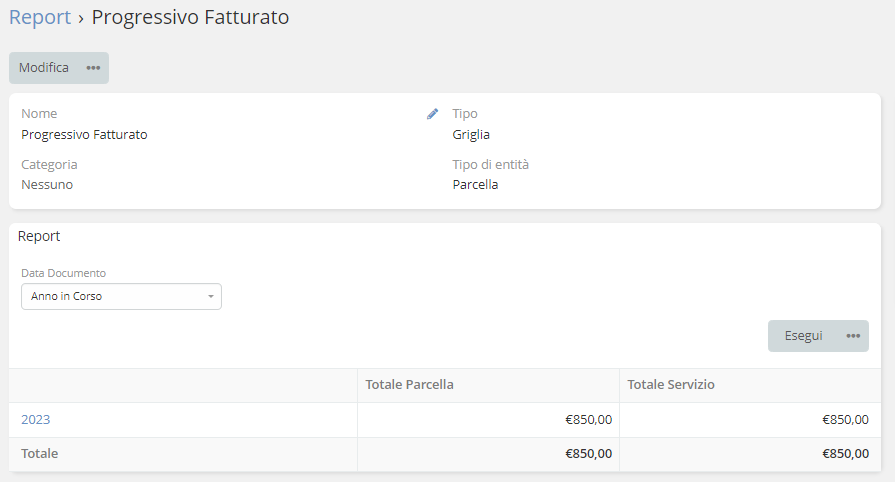Screen dimensions: 895x482
Task: Click the Tipo di entità value Parcella
Action: 475,185
